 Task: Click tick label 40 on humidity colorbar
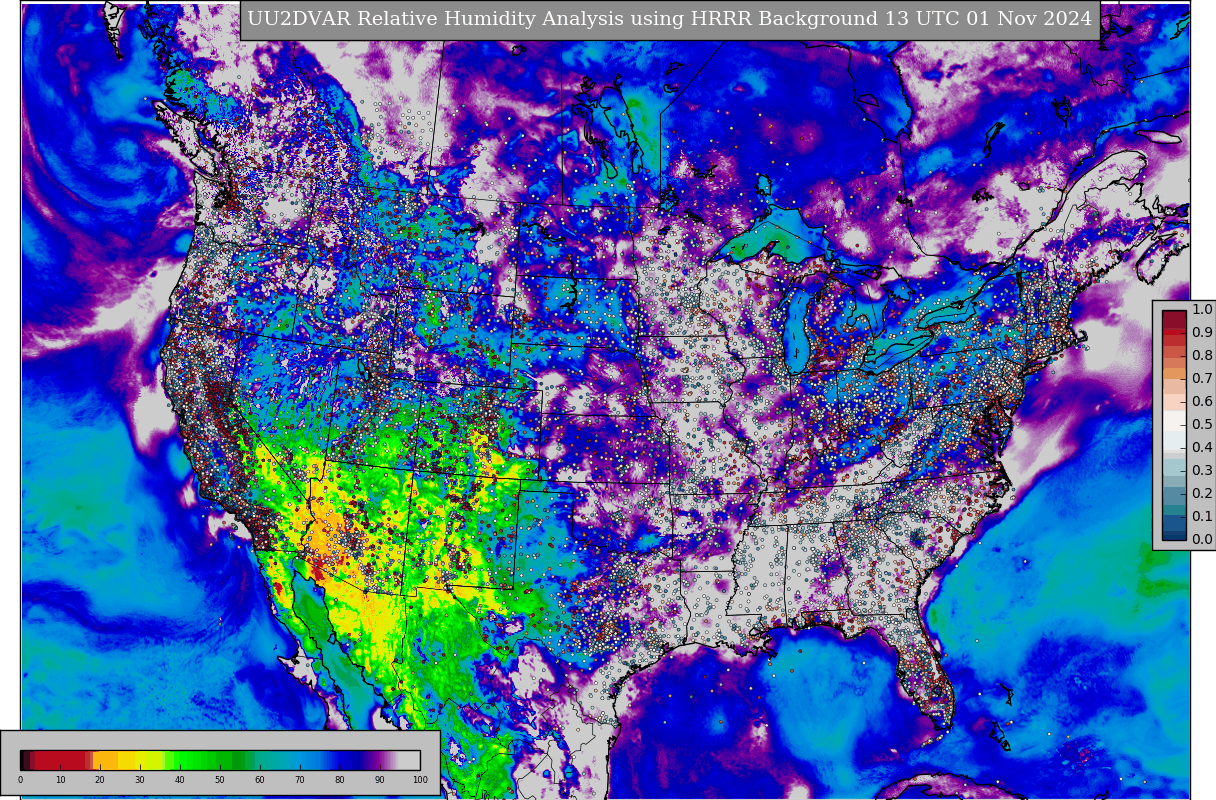[180, 780]
